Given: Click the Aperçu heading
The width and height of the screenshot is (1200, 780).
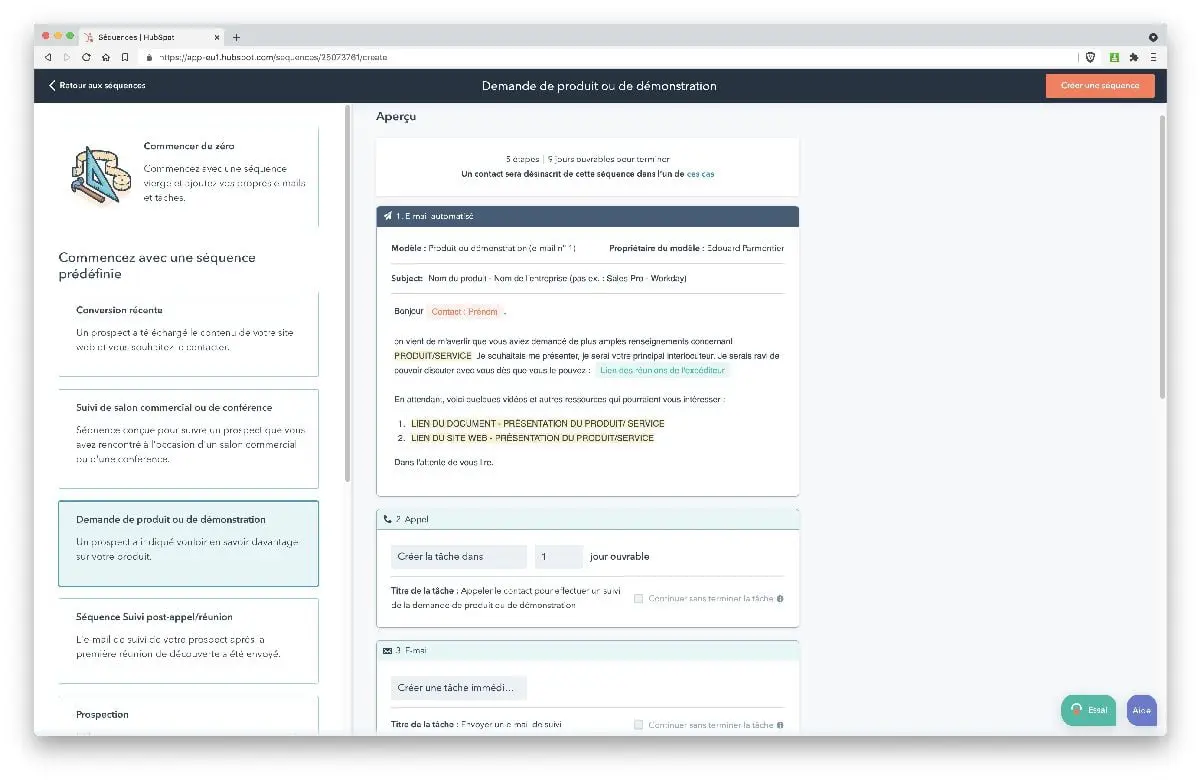Looking at the screenshot, I should [x=396, y=117].
